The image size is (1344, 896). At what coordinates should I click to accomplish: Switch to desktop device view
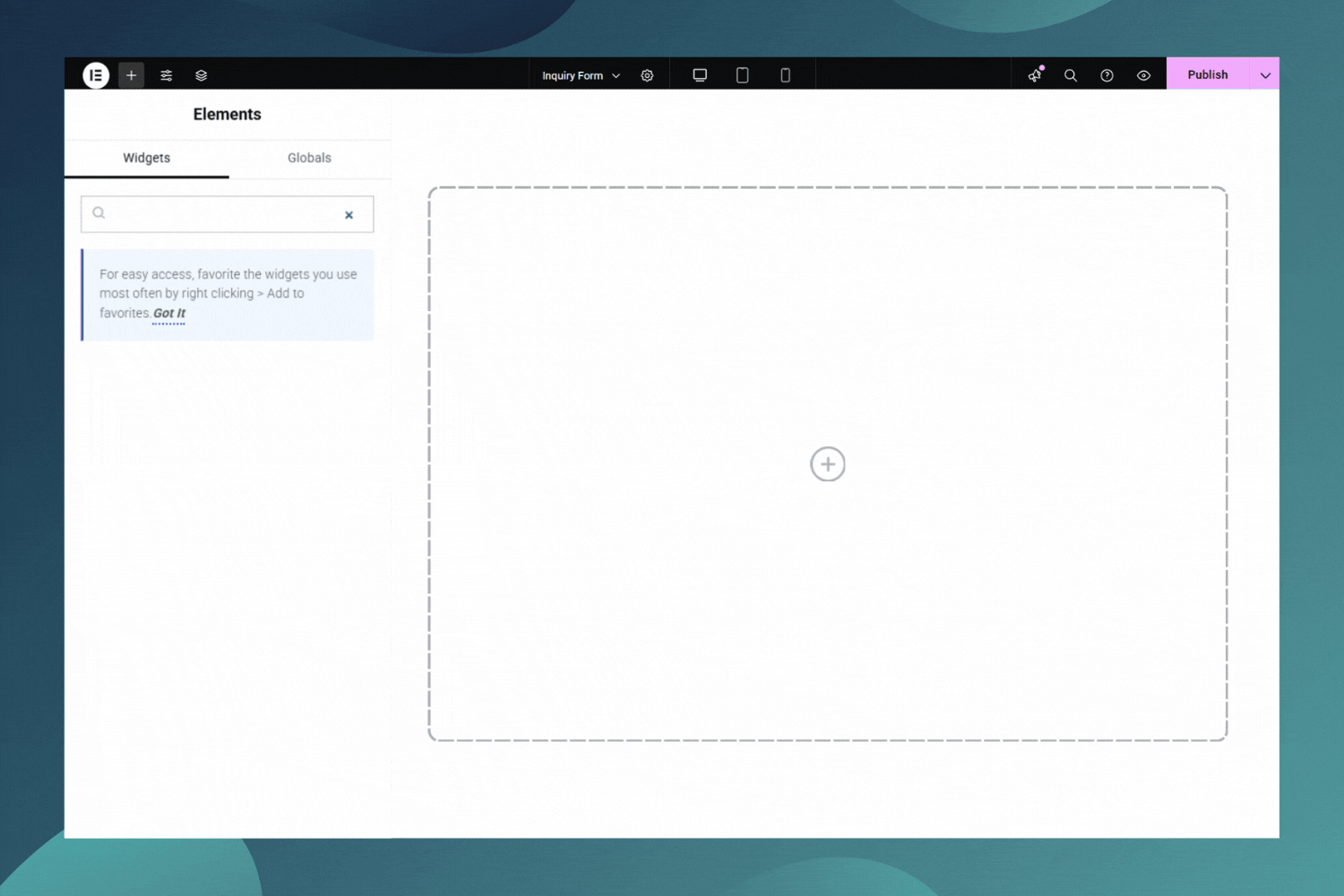pos(700,75)
